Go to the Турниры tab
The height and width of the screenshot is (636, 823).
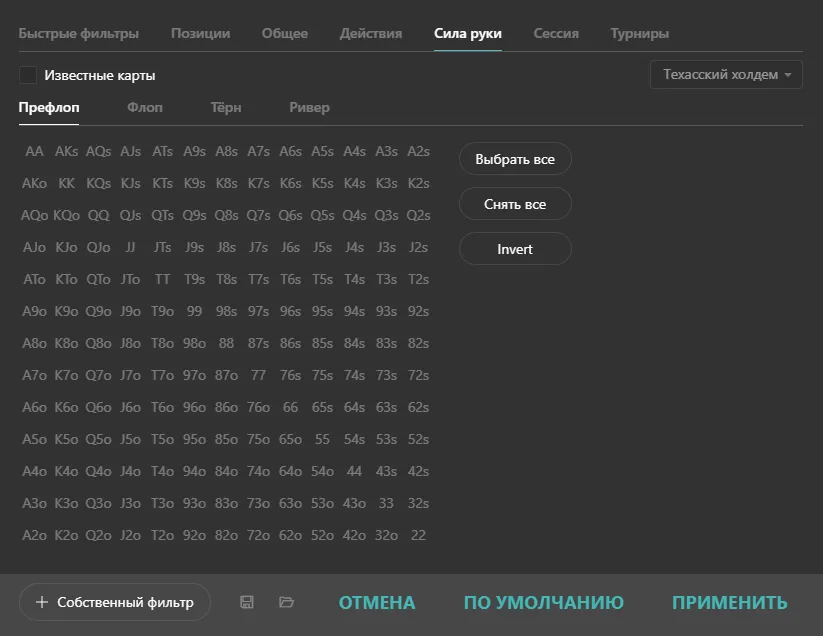[639, 33]
